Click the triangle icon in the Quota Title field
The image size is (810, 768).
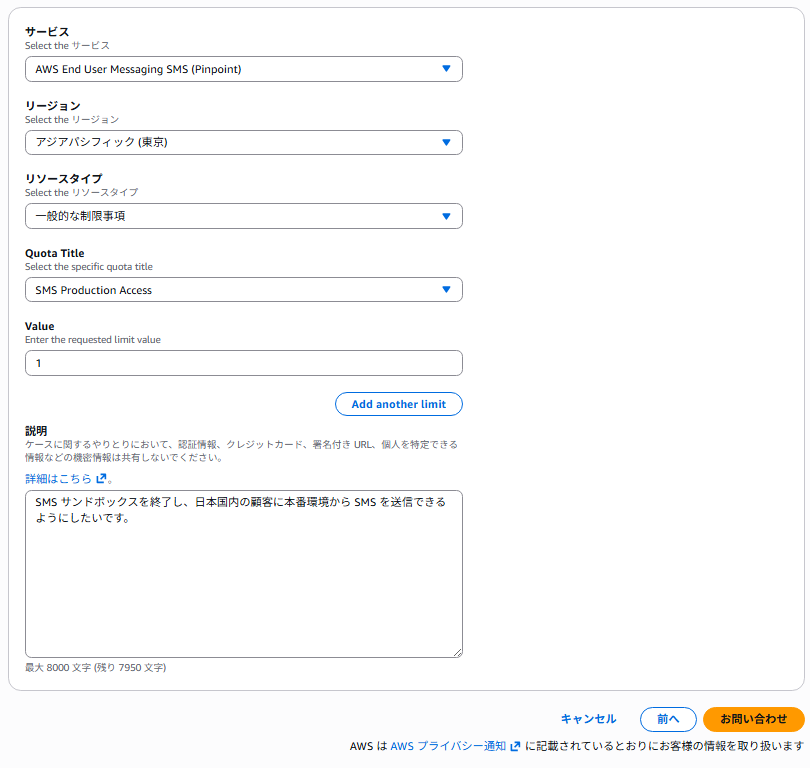tap(446, 290)
